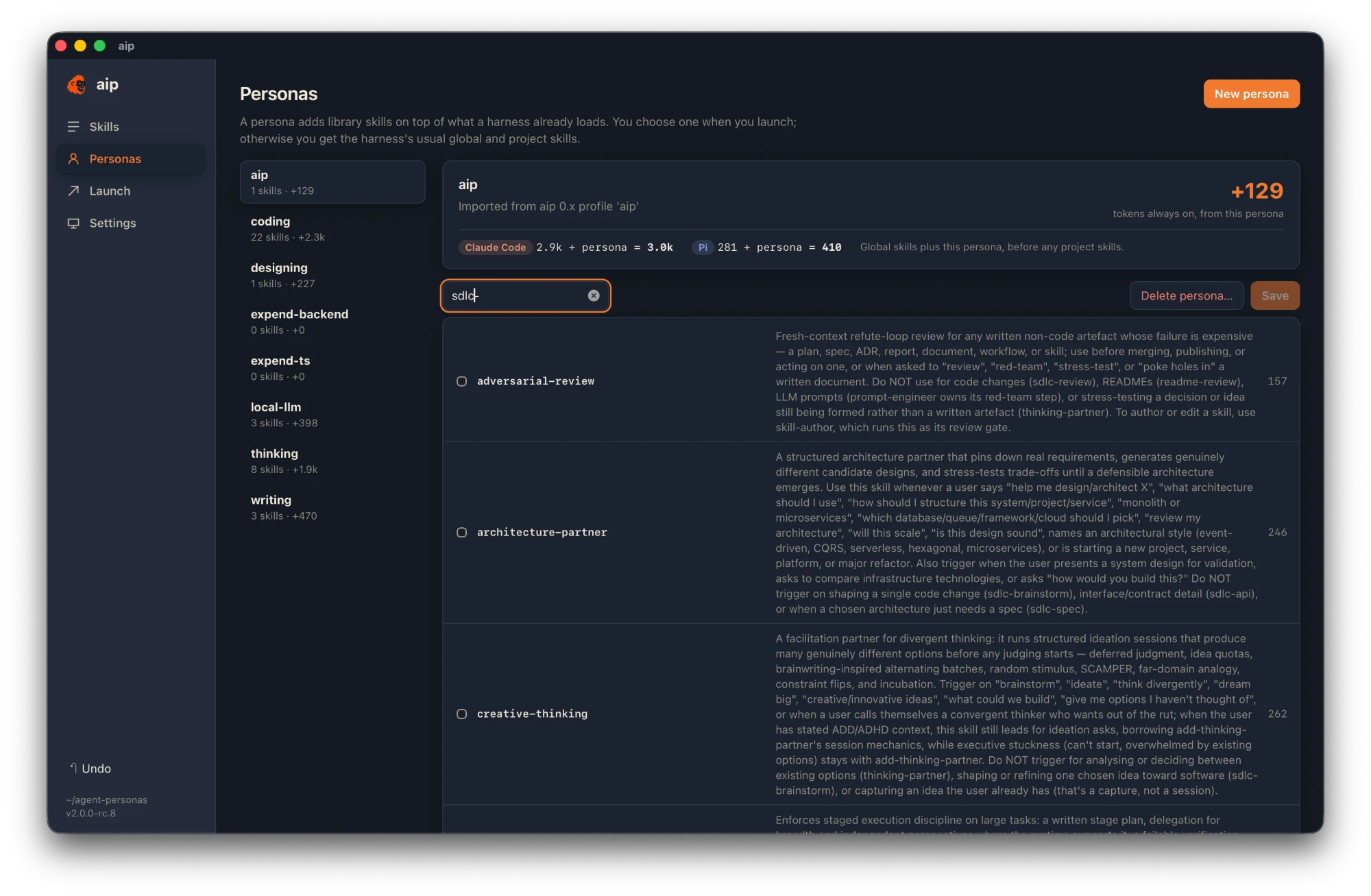Click the ~/agent-personas path text
The image size is (1371, 896).
(x=107, y=800)
